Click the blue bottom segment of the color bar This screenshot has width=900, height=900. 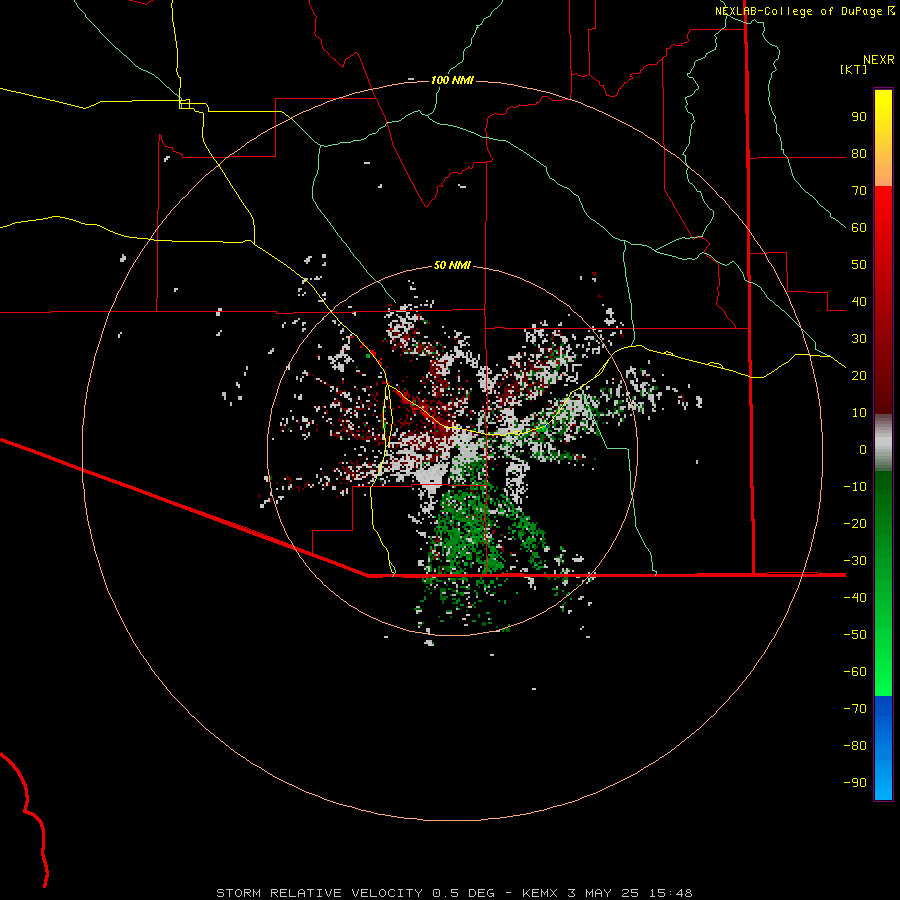tap(883, 748)
